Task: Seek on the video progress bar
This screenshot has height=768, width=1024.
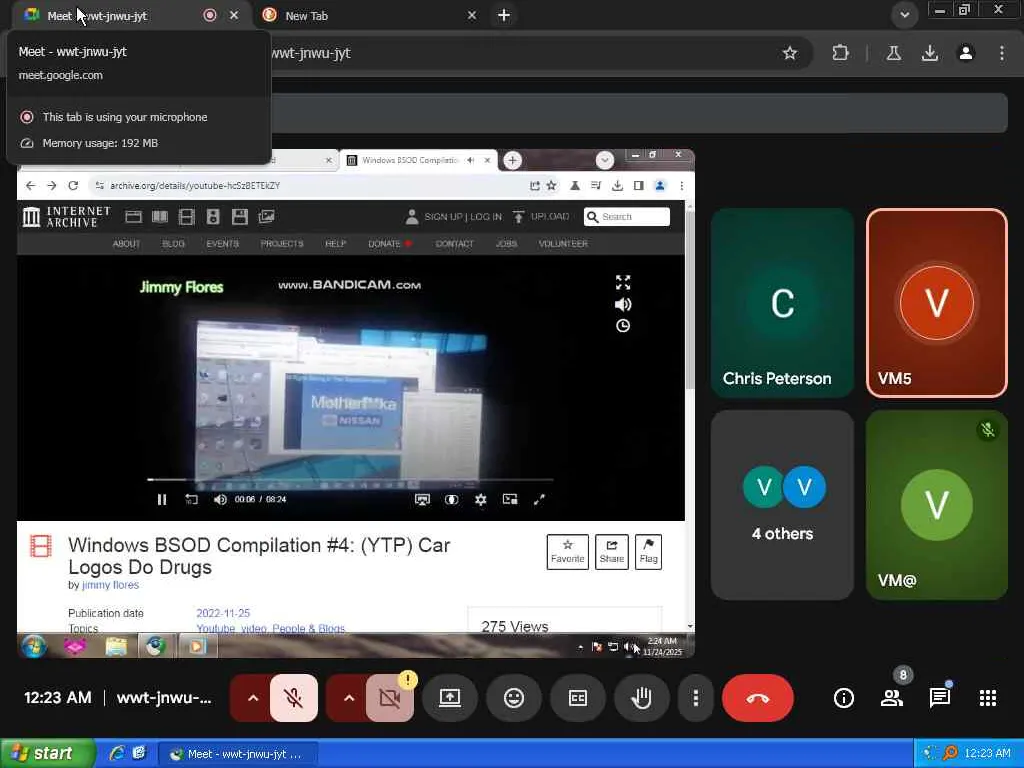Action: (350, 480)
